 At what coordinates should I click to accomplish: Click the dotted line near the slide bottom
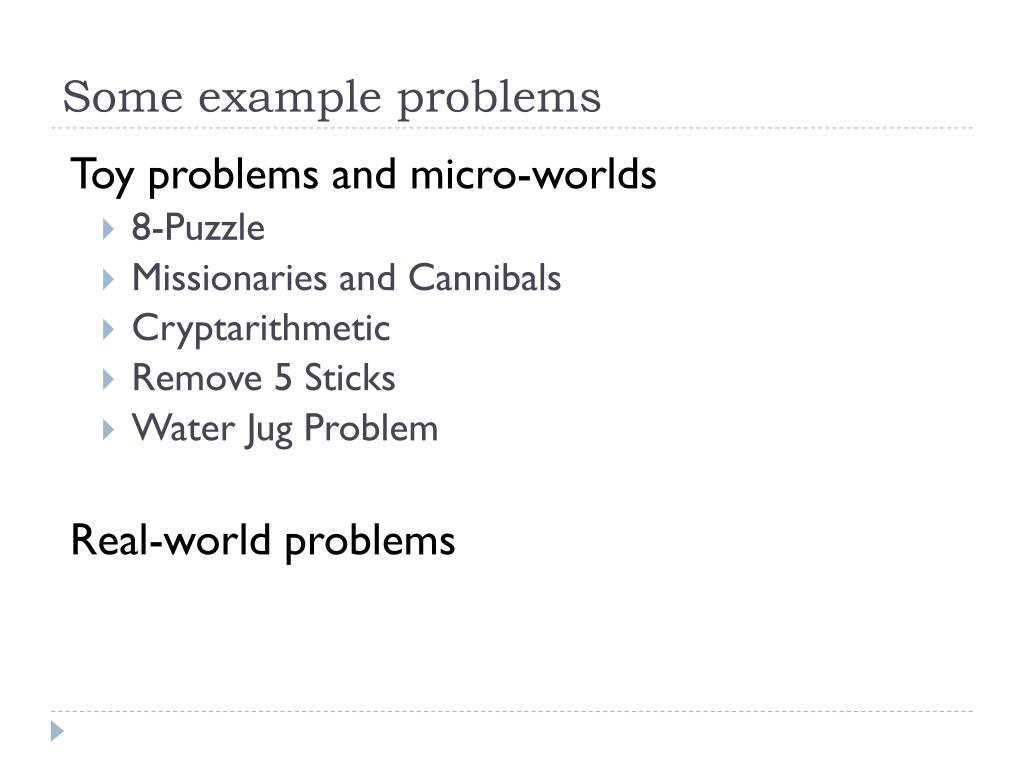(512, 712)
